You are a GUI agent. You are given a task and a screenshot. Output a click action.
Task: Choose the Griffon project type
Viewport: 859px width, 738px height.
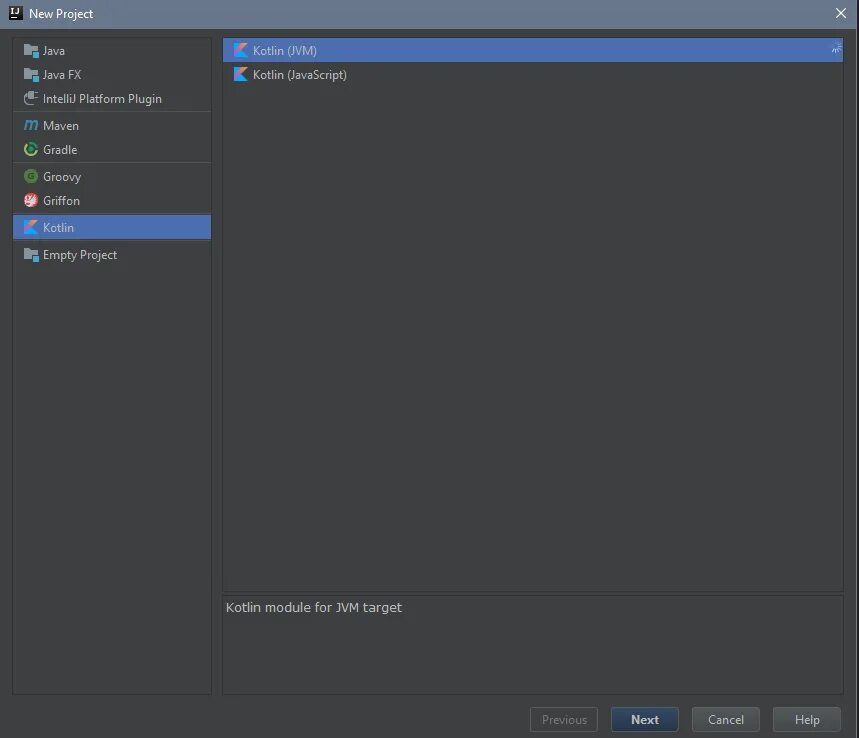click(x=112, y=201)
